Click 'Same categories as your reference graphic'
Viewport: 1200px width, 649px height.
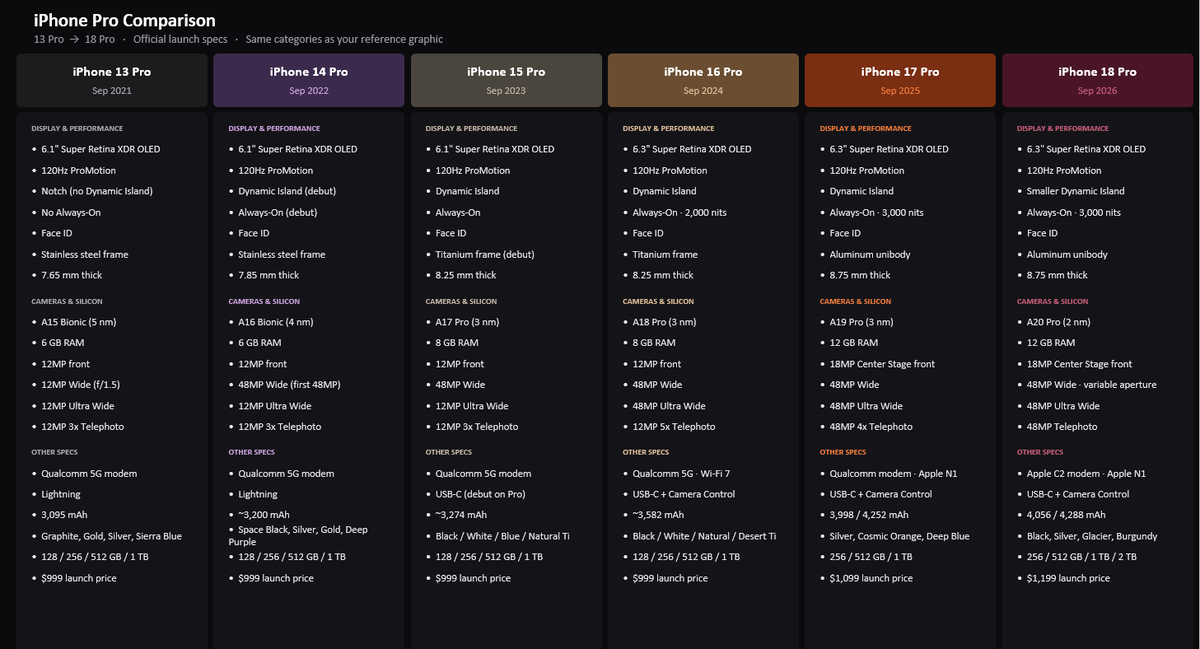[344, 39]
